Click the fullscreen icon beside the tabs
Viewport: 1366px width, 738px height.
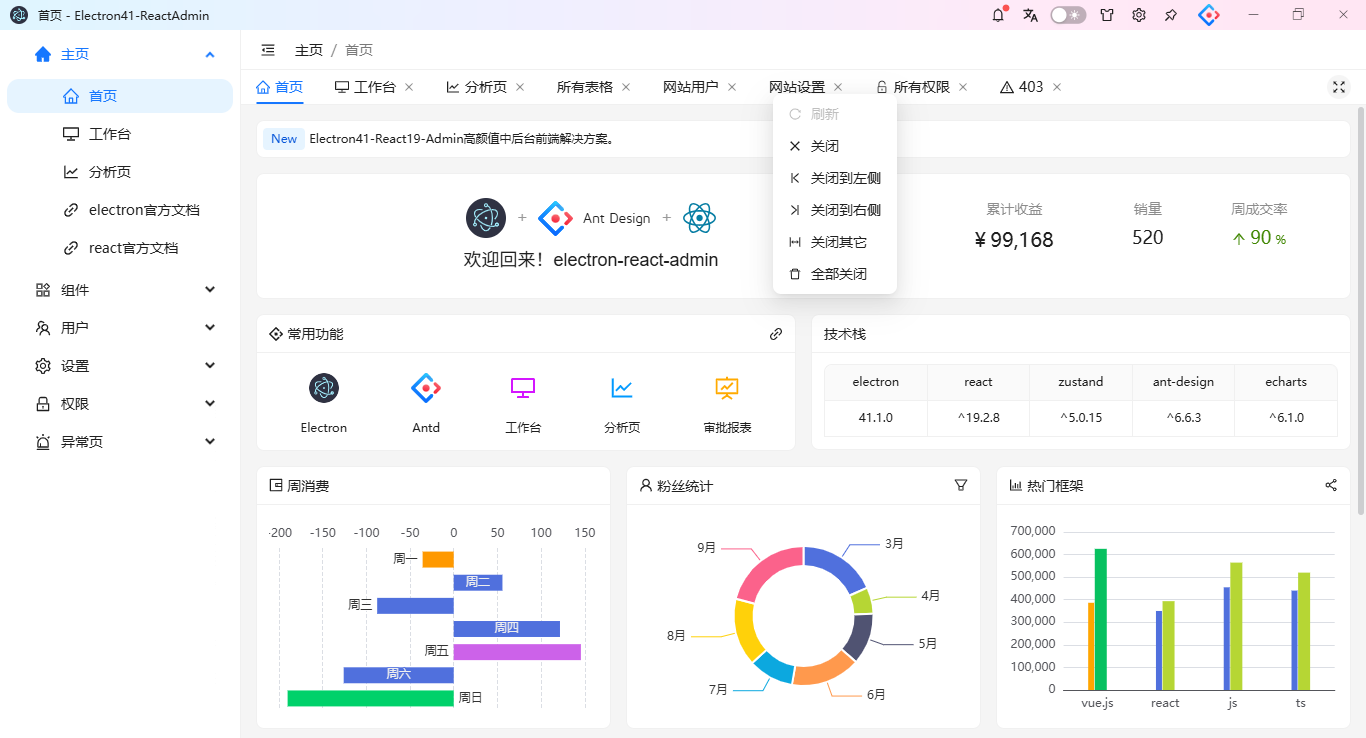[x=1338, y=87]
